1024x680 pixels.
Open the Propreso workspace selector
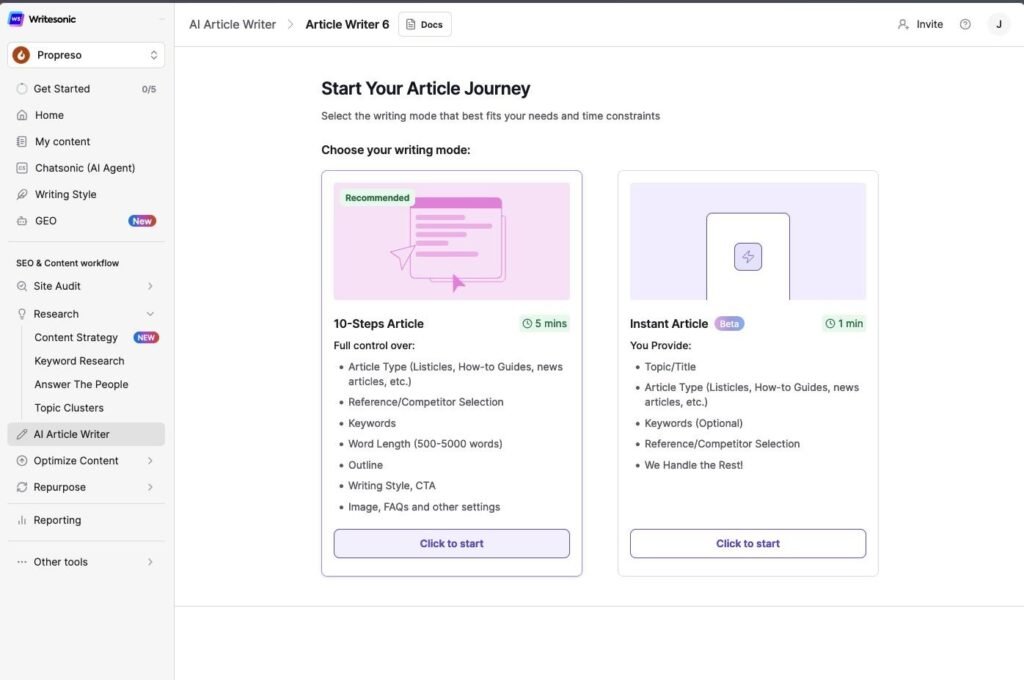tap(86, 55)
